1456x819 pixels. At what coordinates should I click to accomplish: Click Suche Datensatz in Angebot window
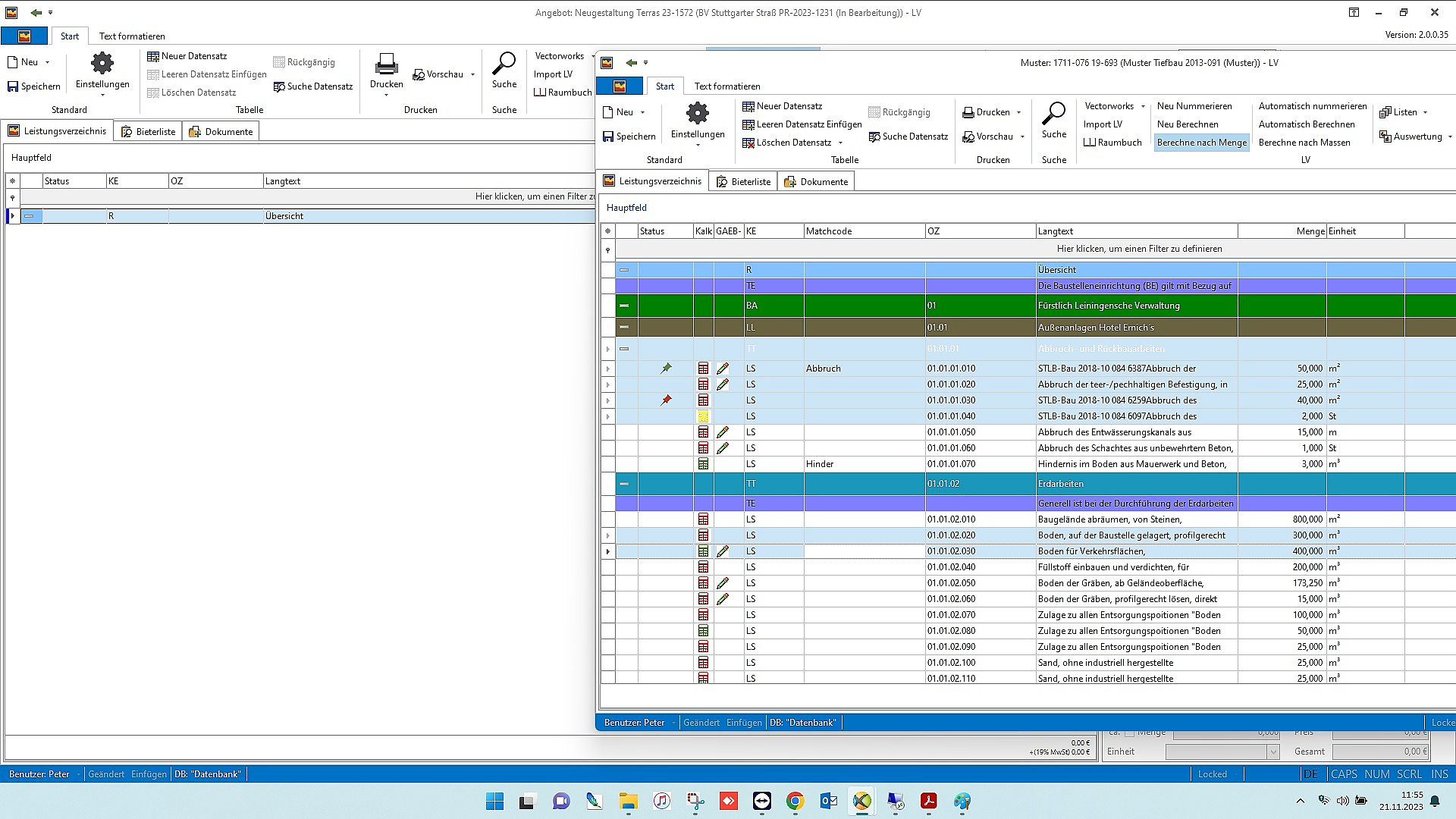click(x=313, y=86)
